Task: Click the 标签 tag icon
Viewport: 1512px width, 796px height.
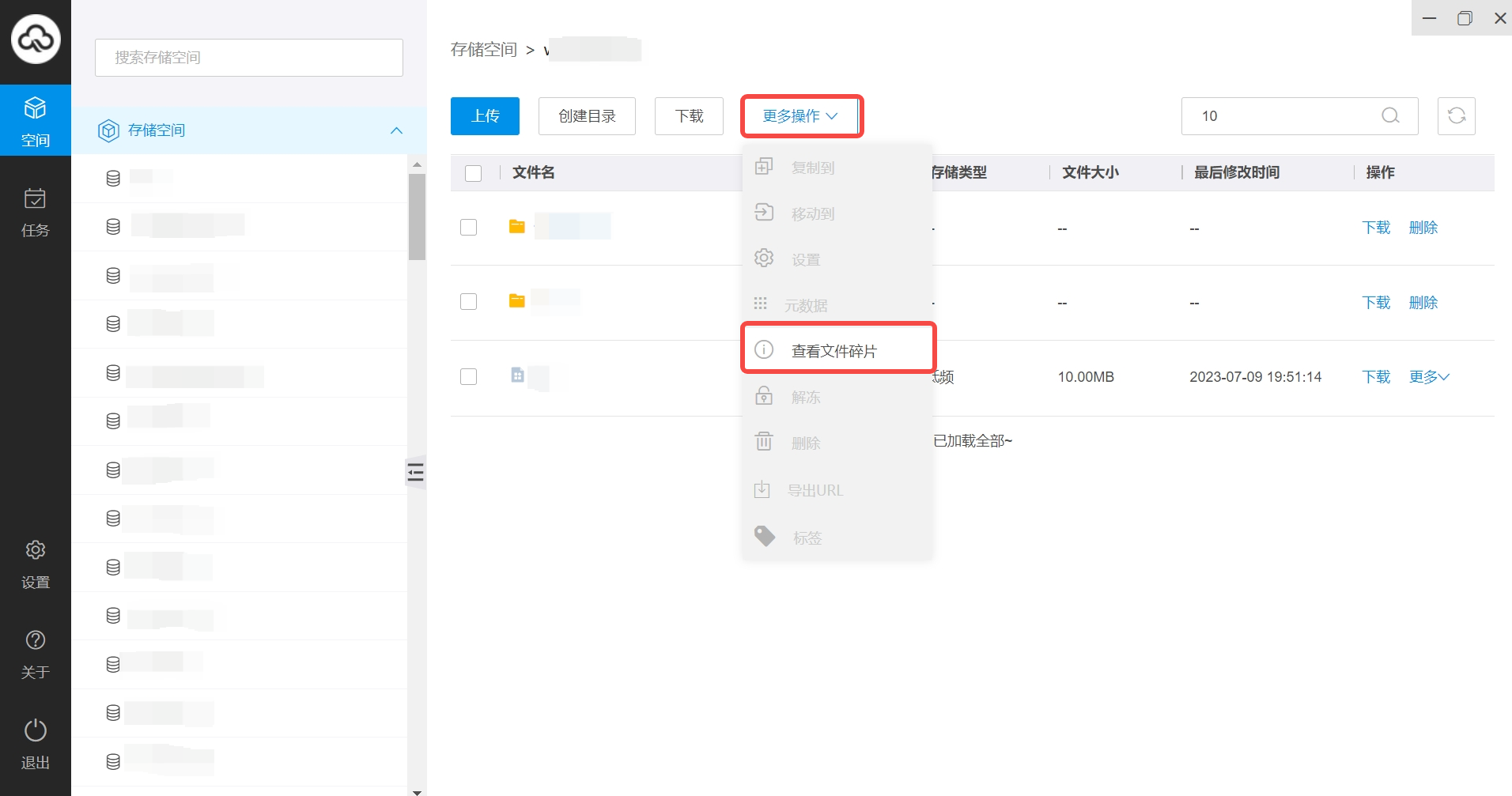Action: pyautogui.click(x=765, y=536)
